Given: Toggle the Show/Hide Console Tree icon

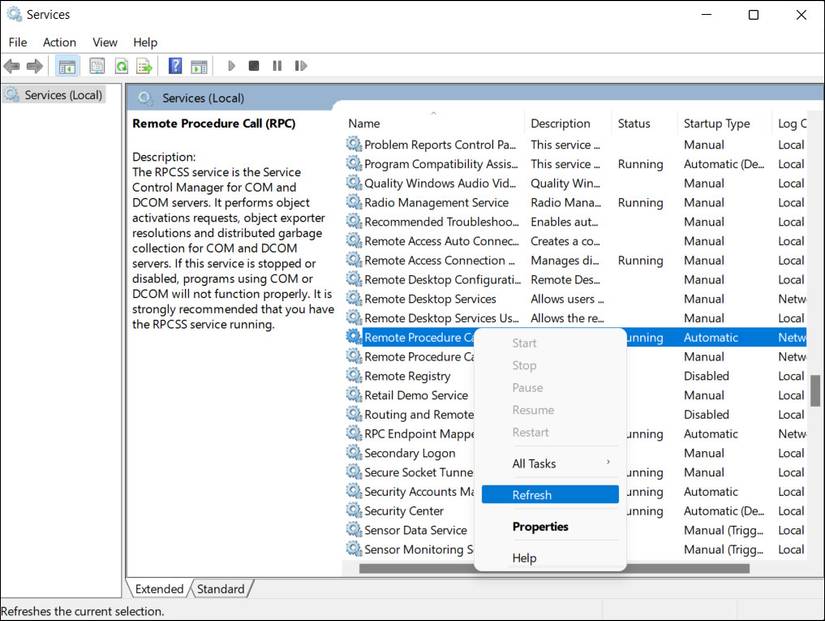Looking at the screenshot, I should click(66, 66).
